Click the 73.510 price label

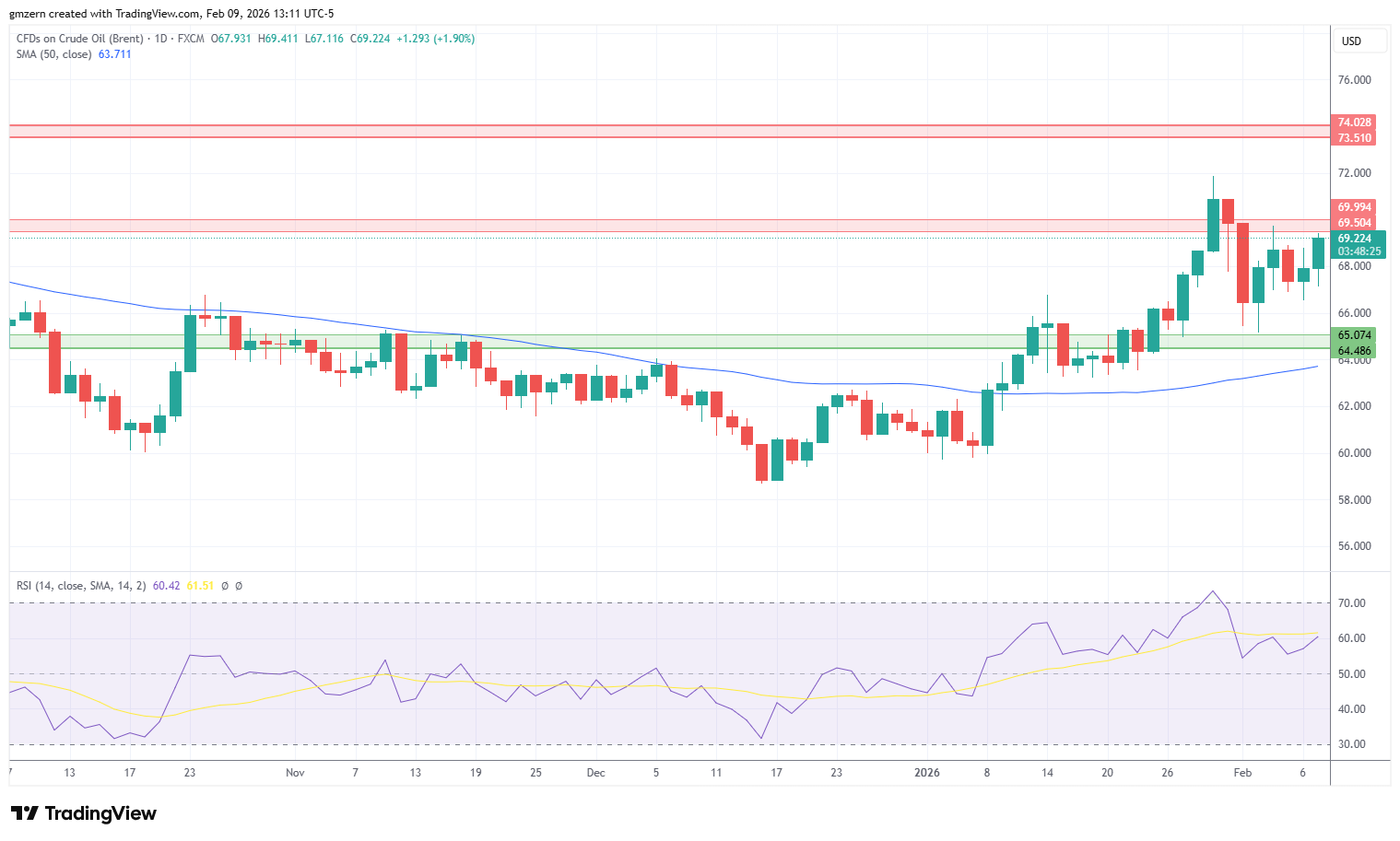coord(1354,138)
